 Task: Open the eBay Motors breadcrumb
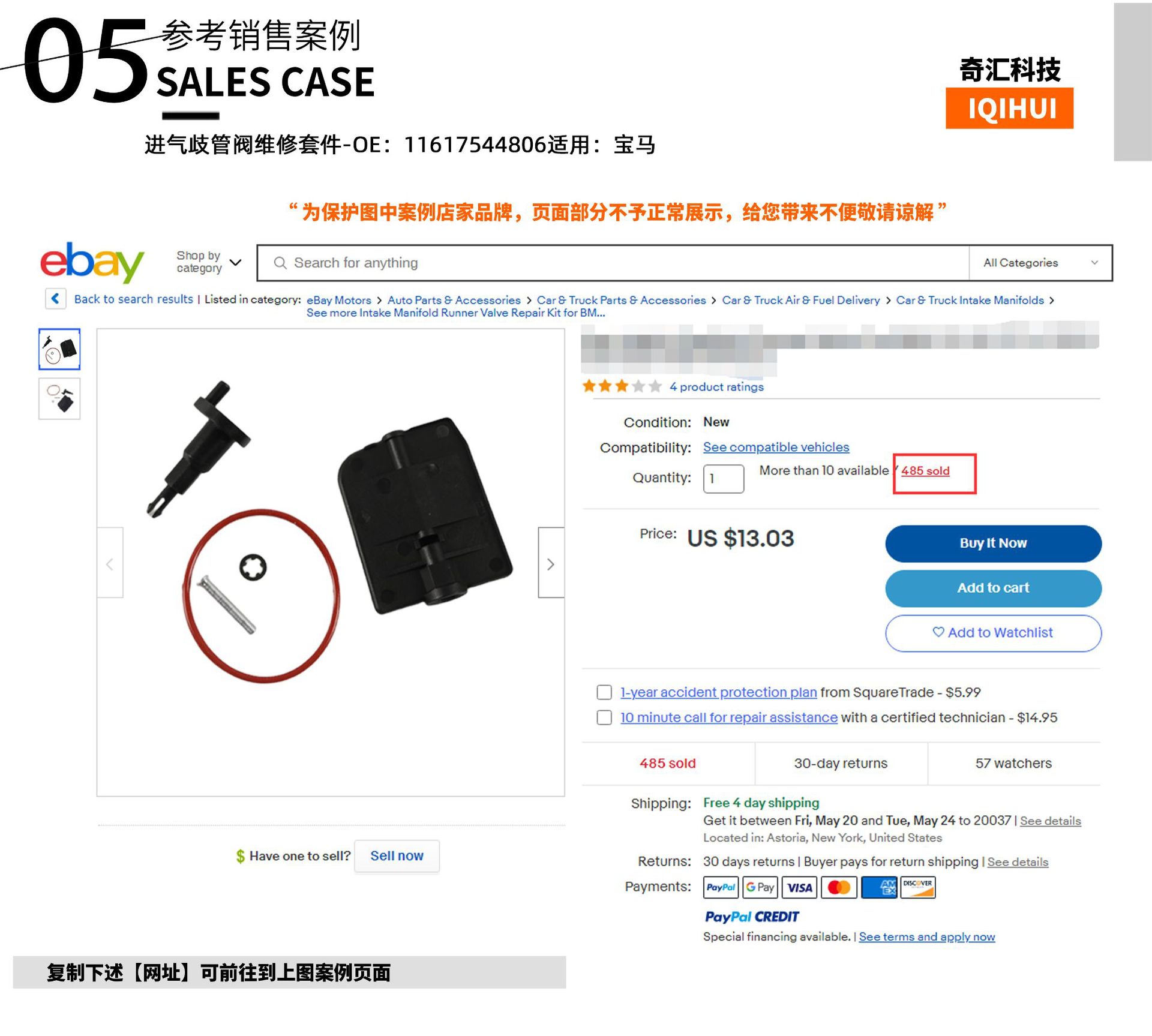339,300
